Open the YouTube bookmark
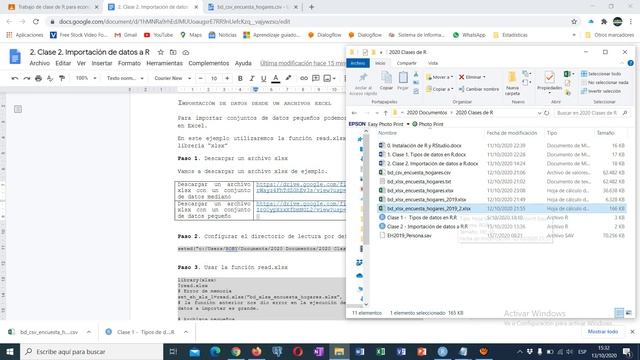 point(158,35)
